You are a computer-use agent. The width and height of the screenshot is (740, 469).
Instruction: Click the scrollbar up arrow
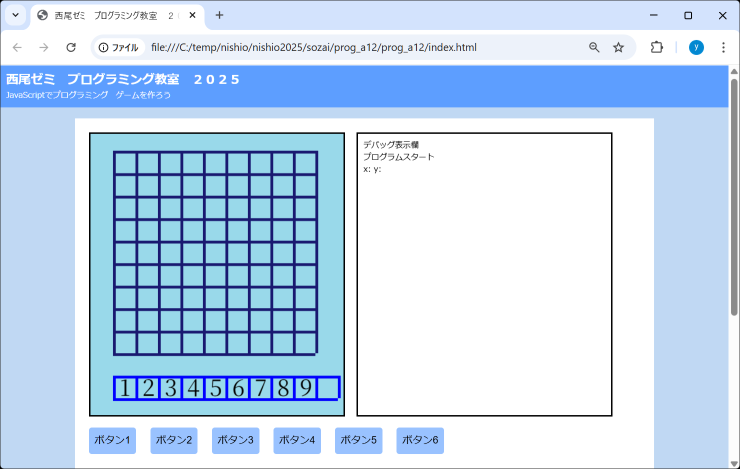click(734, 71)
